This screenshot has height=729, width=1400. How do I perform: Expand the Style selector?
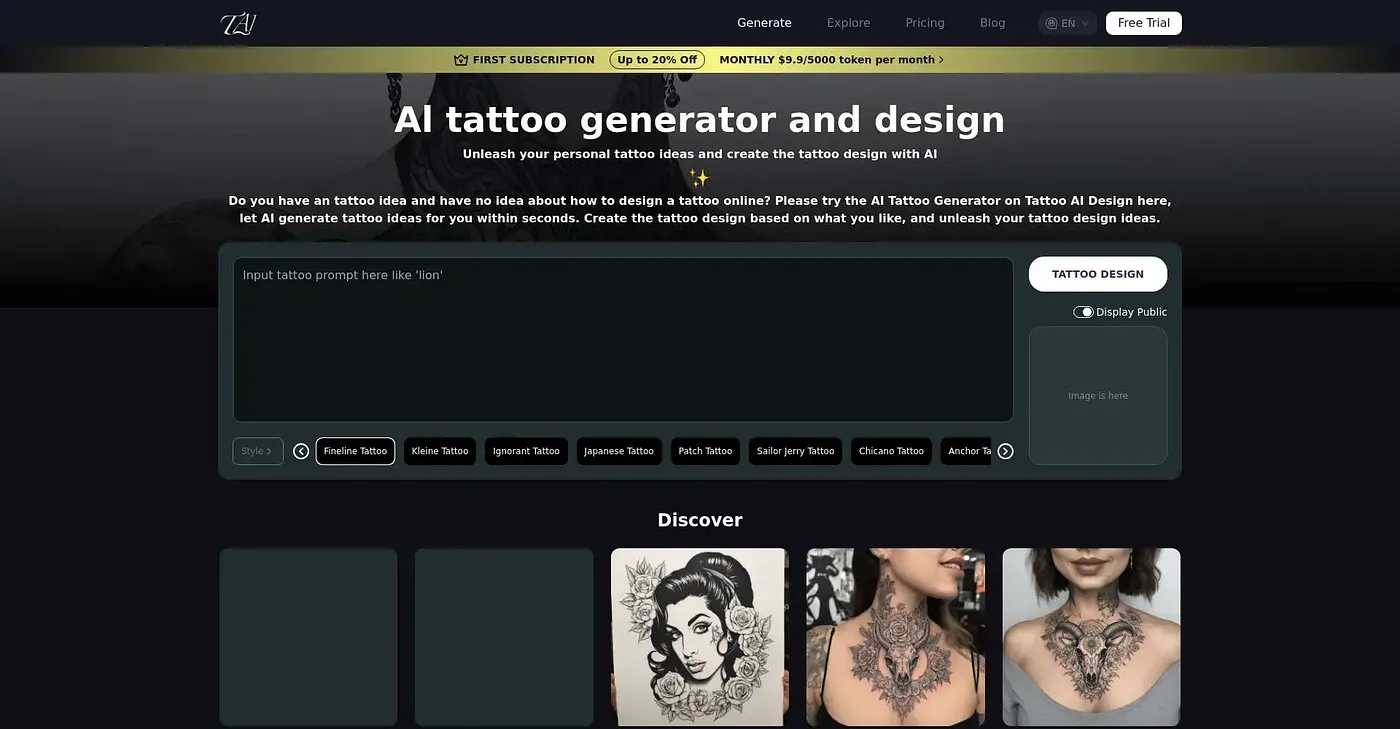pos(258,451)
